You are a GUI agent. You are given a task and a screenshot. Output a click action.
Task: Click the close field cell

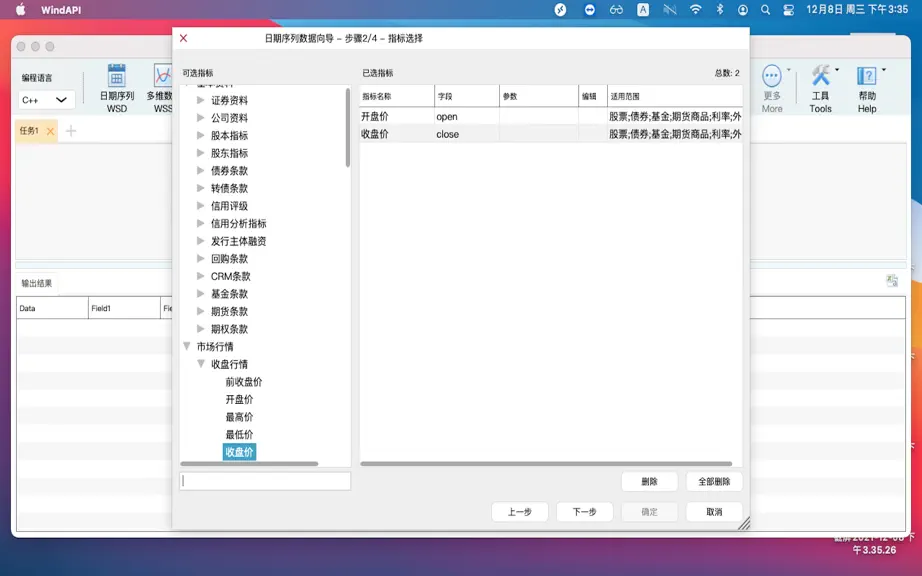(x=466, y=134)
